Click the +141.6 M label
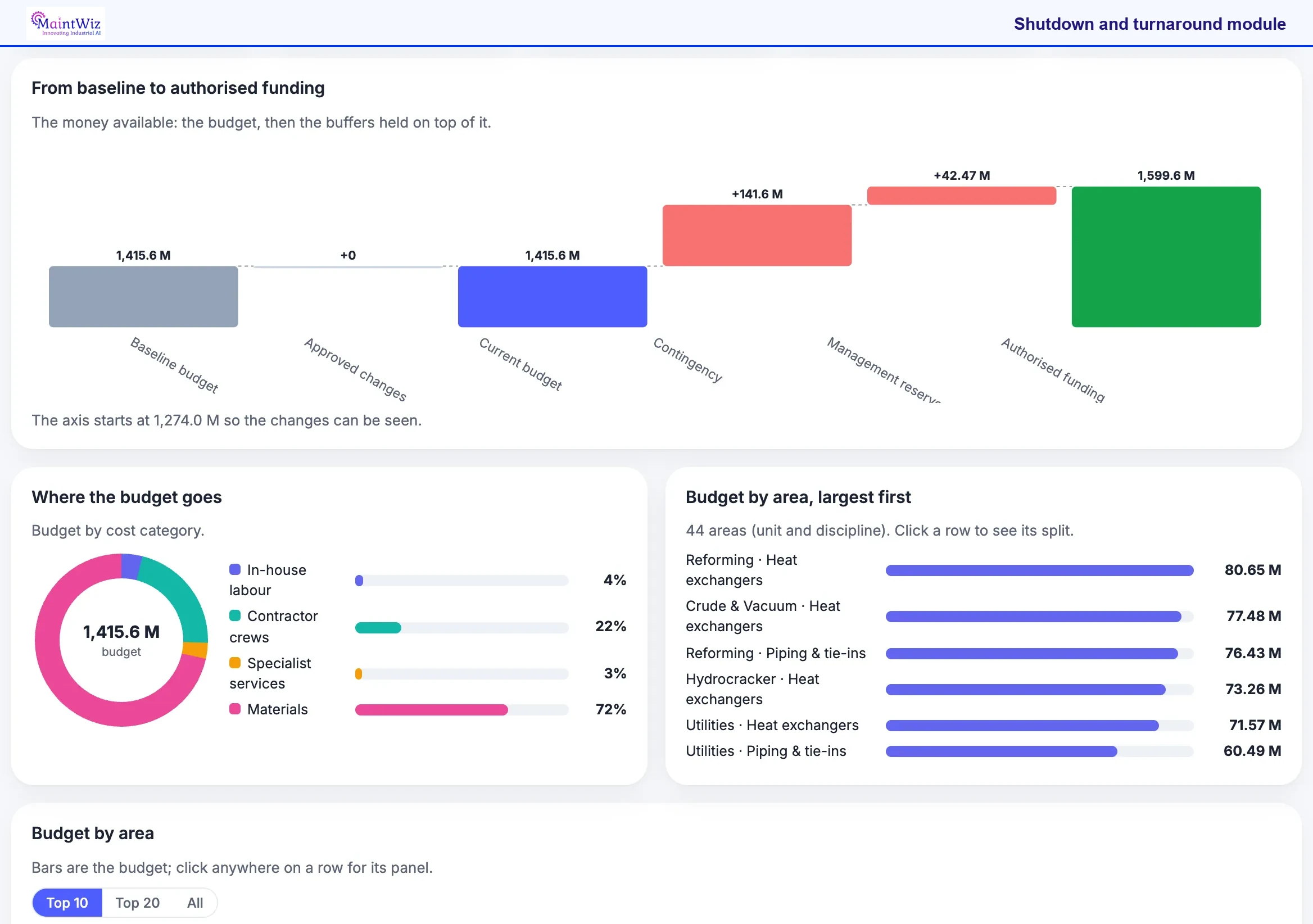The image size is (1313, 924). 757,194
